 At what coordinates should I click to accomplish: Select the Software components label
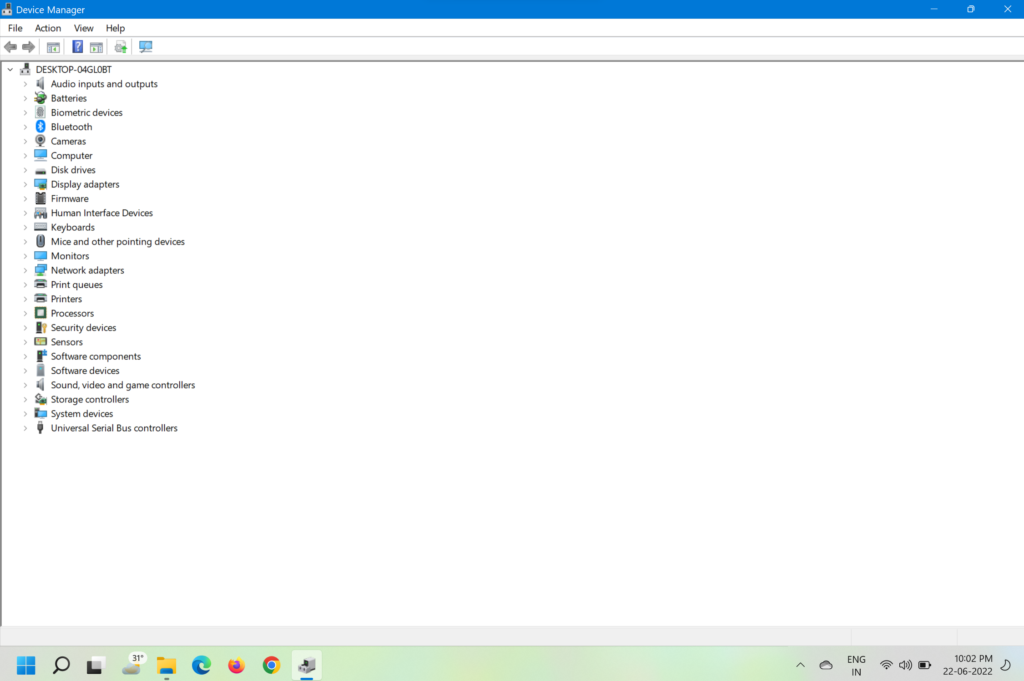coord(96,356)
